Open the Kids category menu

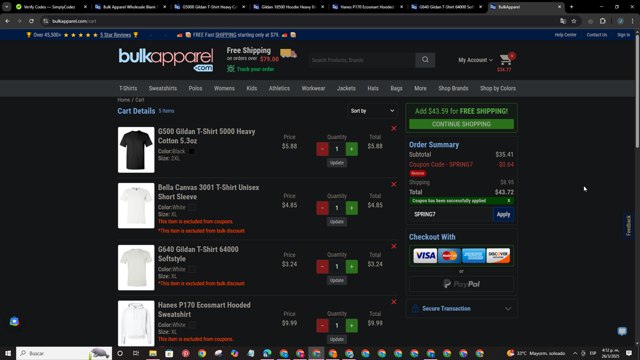point(252,88)
